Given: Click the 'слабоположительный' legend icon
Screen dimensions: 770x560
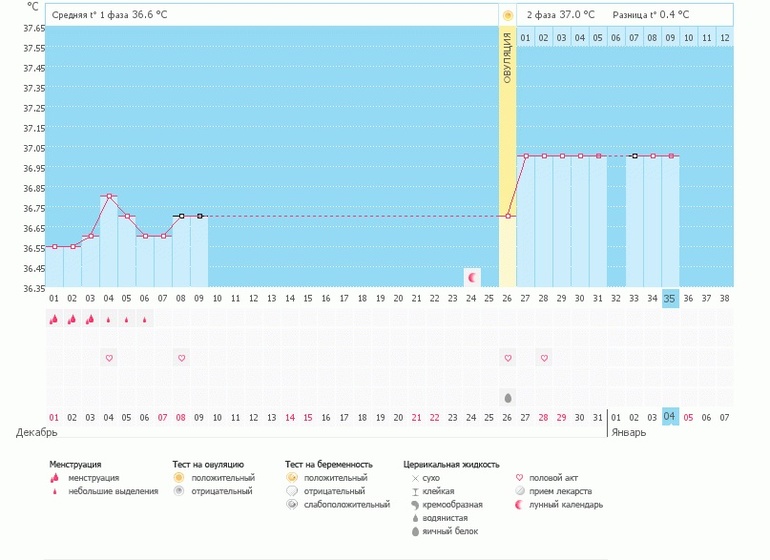Looking at the screenshot, I should 292,504.
